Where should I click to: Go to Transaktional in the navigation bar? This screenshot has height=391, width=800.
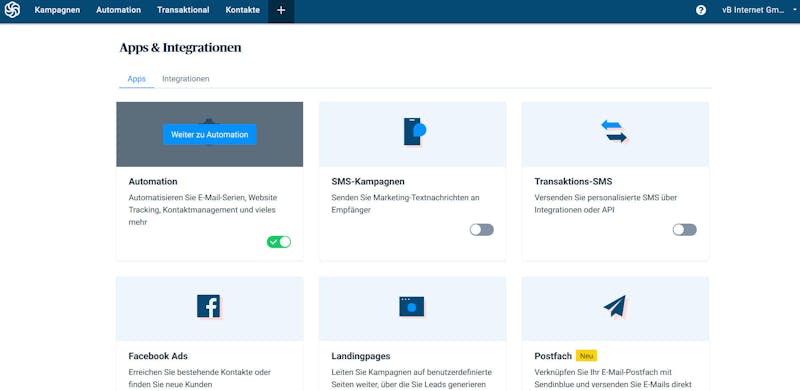click(183, 10)
